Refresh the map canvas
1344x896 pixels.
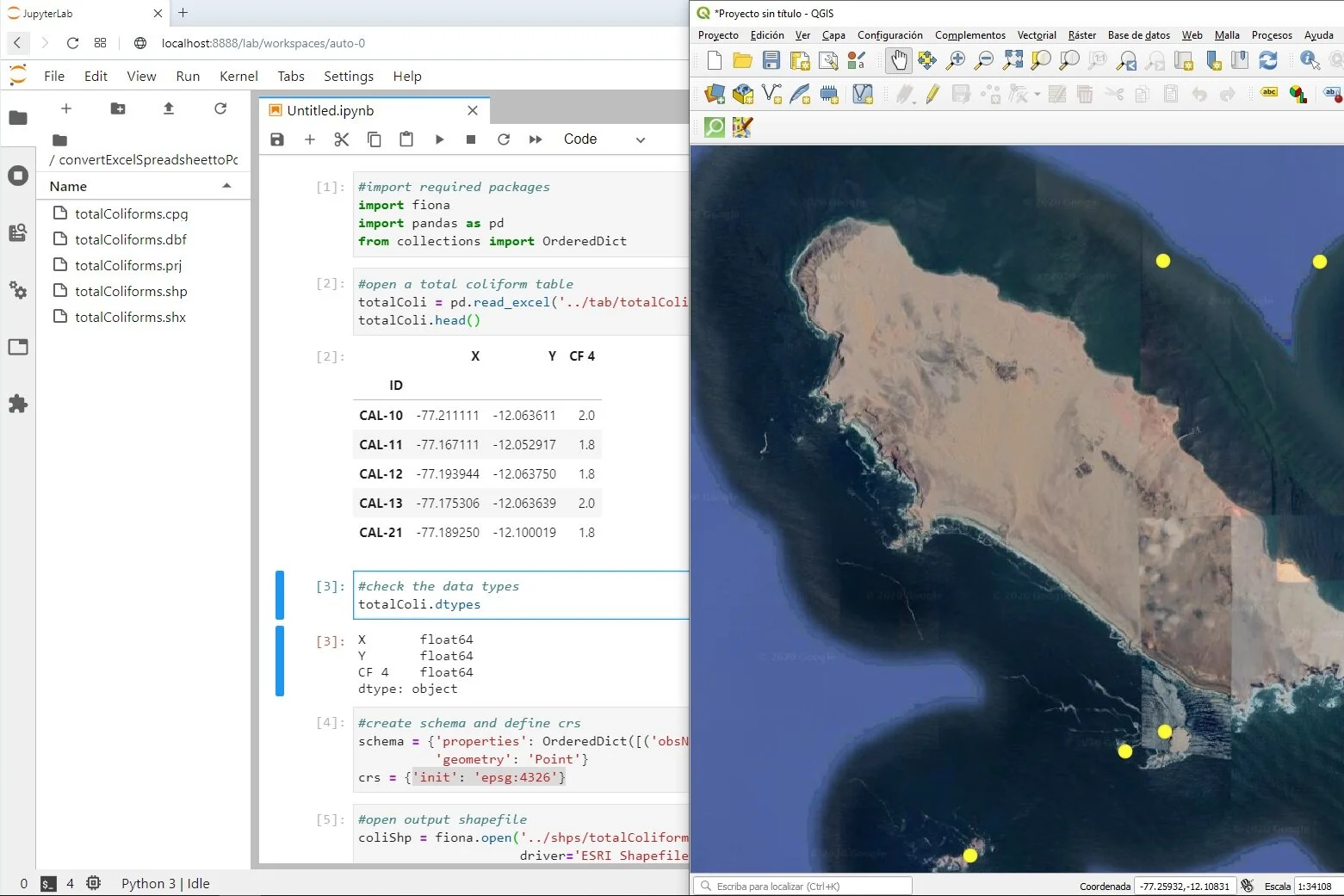(1268, 60)
